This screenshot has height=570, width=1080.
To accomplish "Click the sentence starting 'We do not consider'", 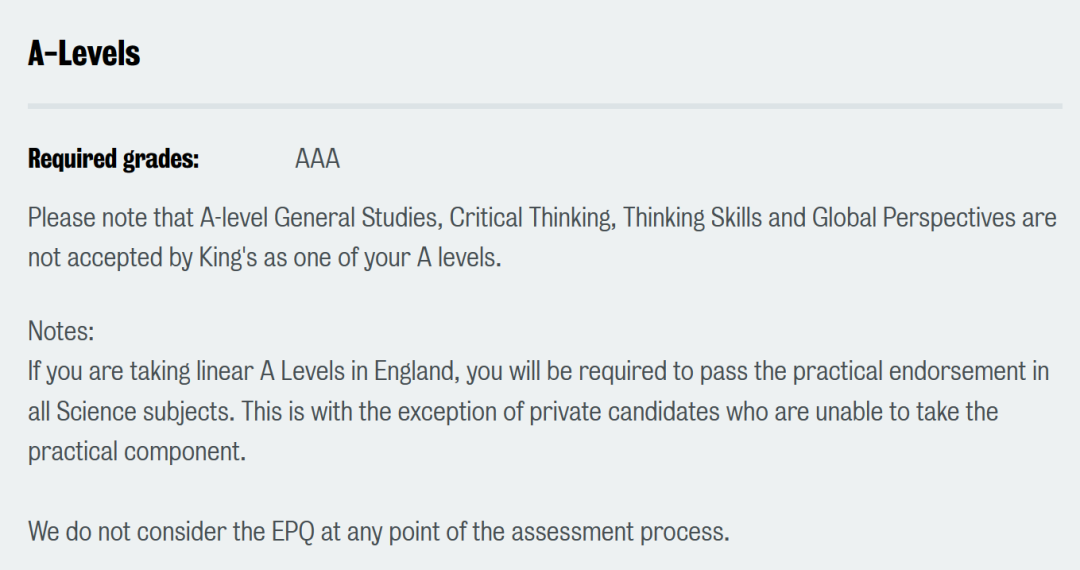I will tap(378, 531).
